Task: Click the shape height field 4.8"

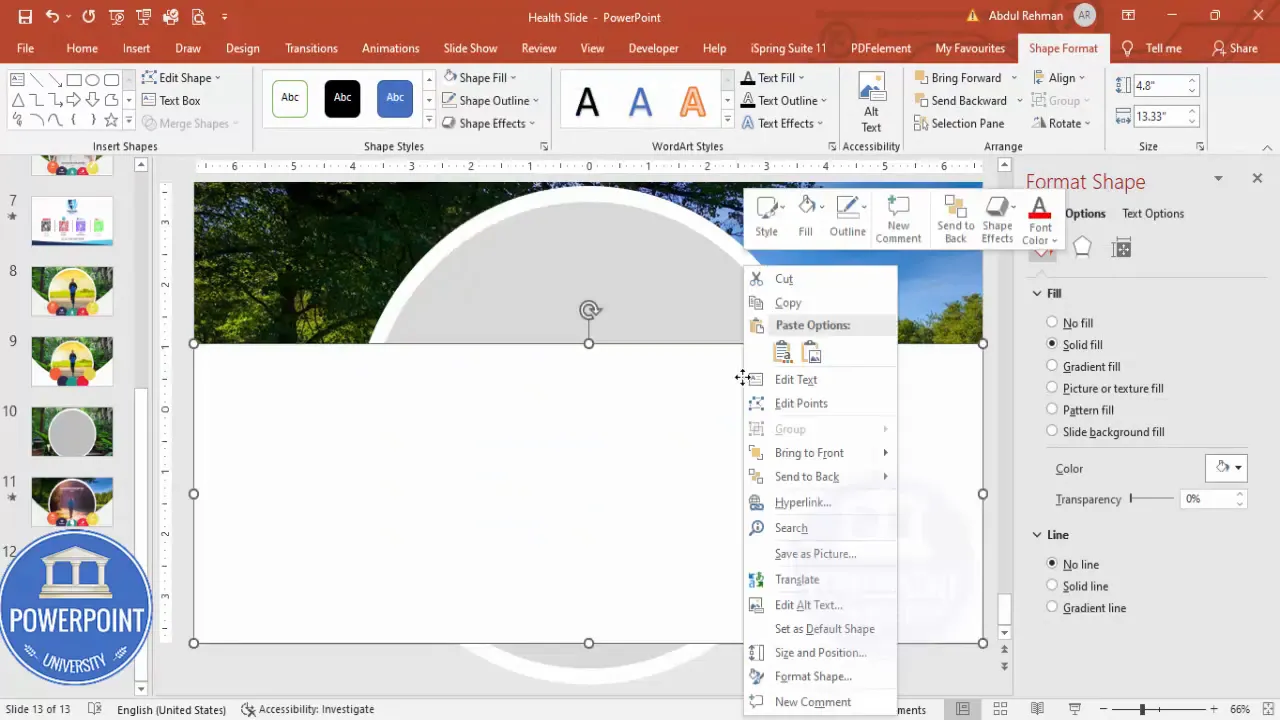Action: (x=1158, y=86)
